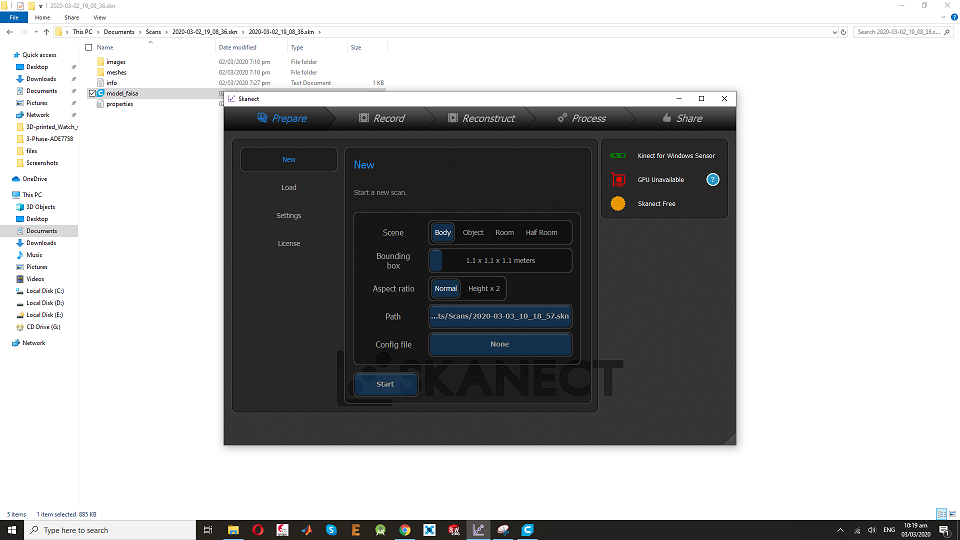This screenshot has height=540, width=960.
Task: Open Settings in Skanect's side menu
Action: click(x=289, y=216)
